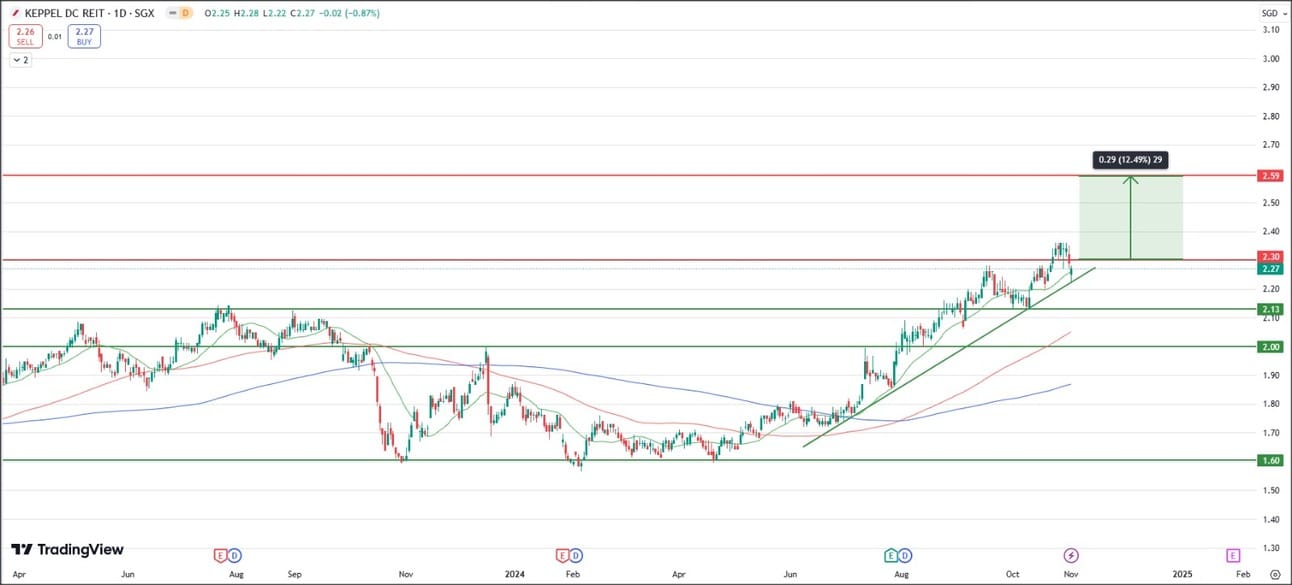The image size is (1292, 585).
Task: Click the 3.10 price axis label
Action: [1270, 30]
